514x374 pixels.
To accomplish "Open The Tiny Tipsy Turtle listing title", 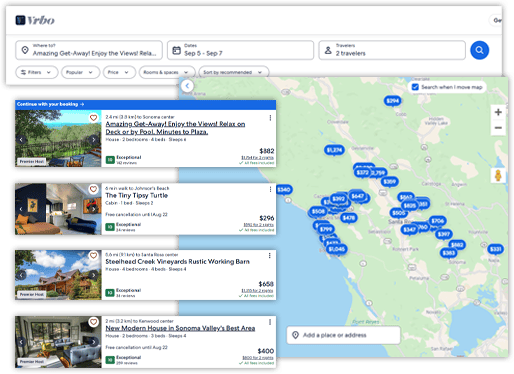I will pyautogui.click(x=137, y=196).
